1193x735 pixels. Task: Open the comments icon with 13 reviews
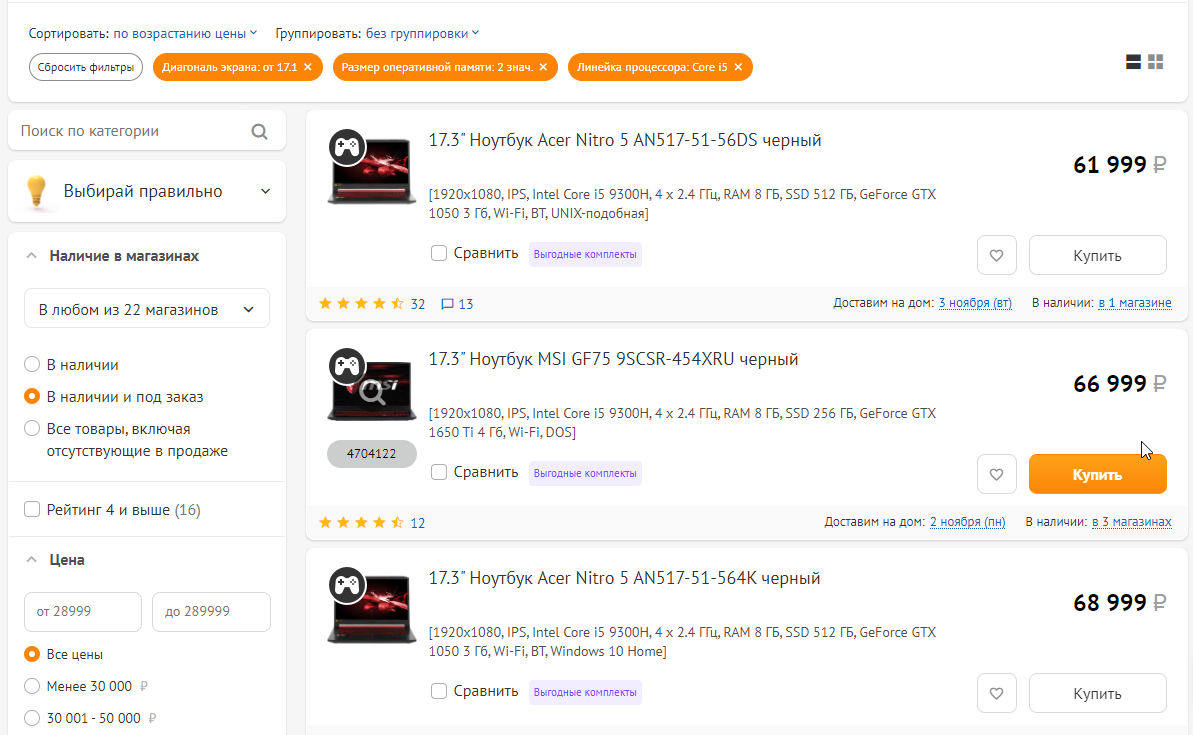(x=447, y=304)
